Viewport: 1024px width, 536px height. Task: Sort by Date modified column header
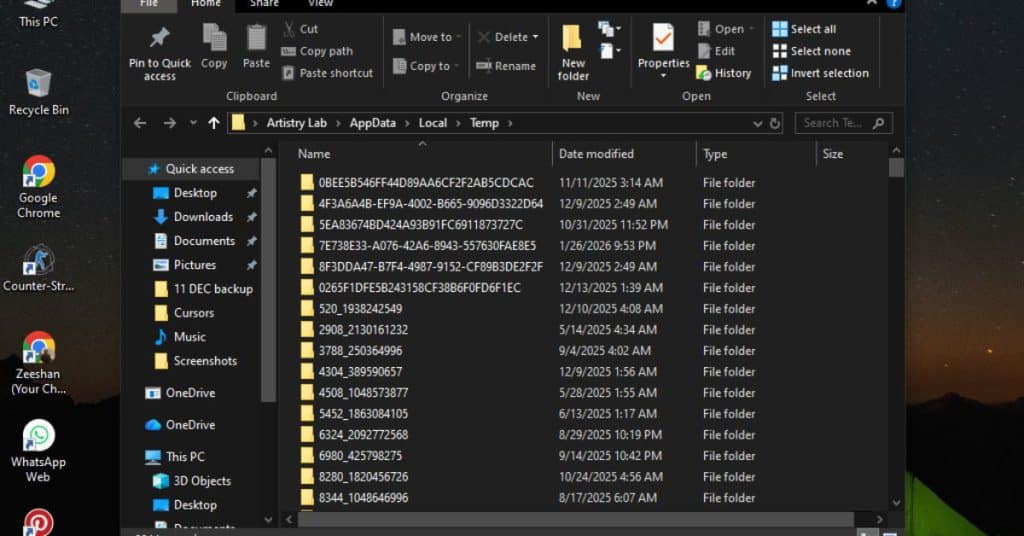(x=596, y=154)
